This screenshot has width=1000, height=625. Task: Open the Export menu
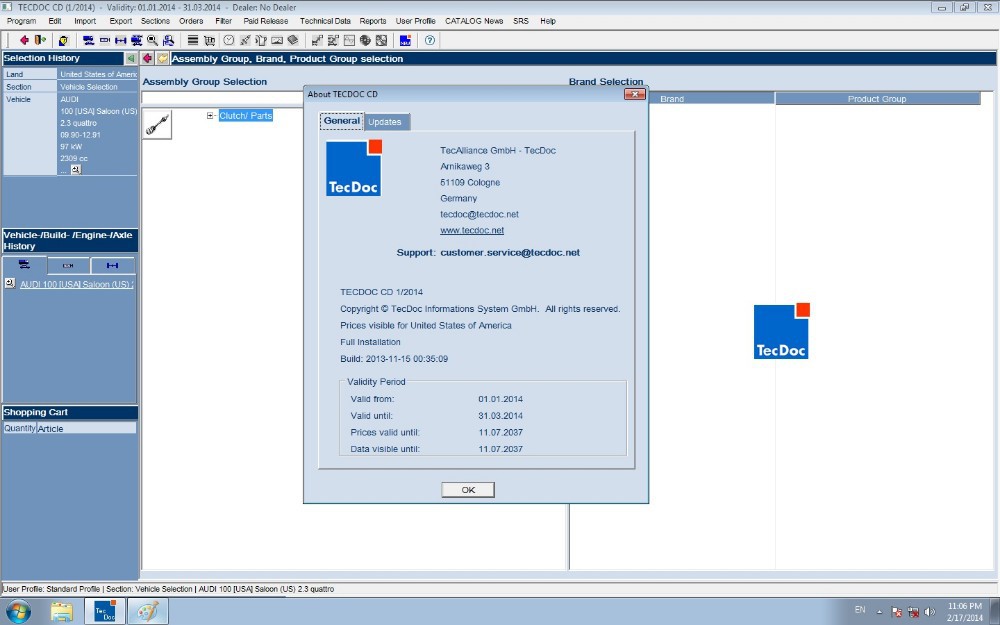(121, 21)
